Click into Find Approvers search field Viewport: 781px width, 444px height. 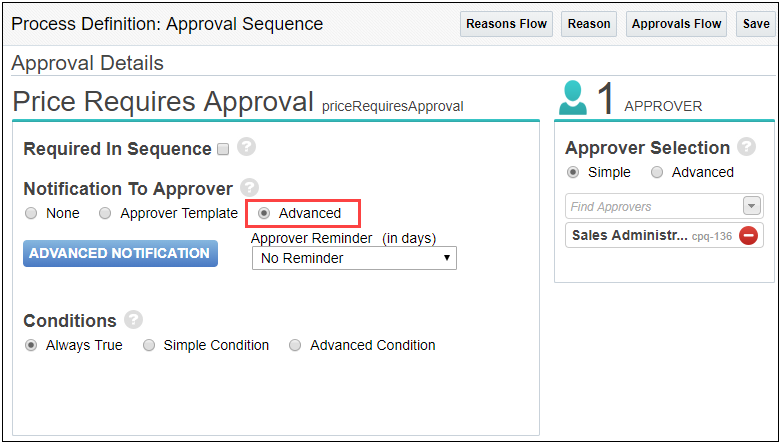[x=652, y=206]
